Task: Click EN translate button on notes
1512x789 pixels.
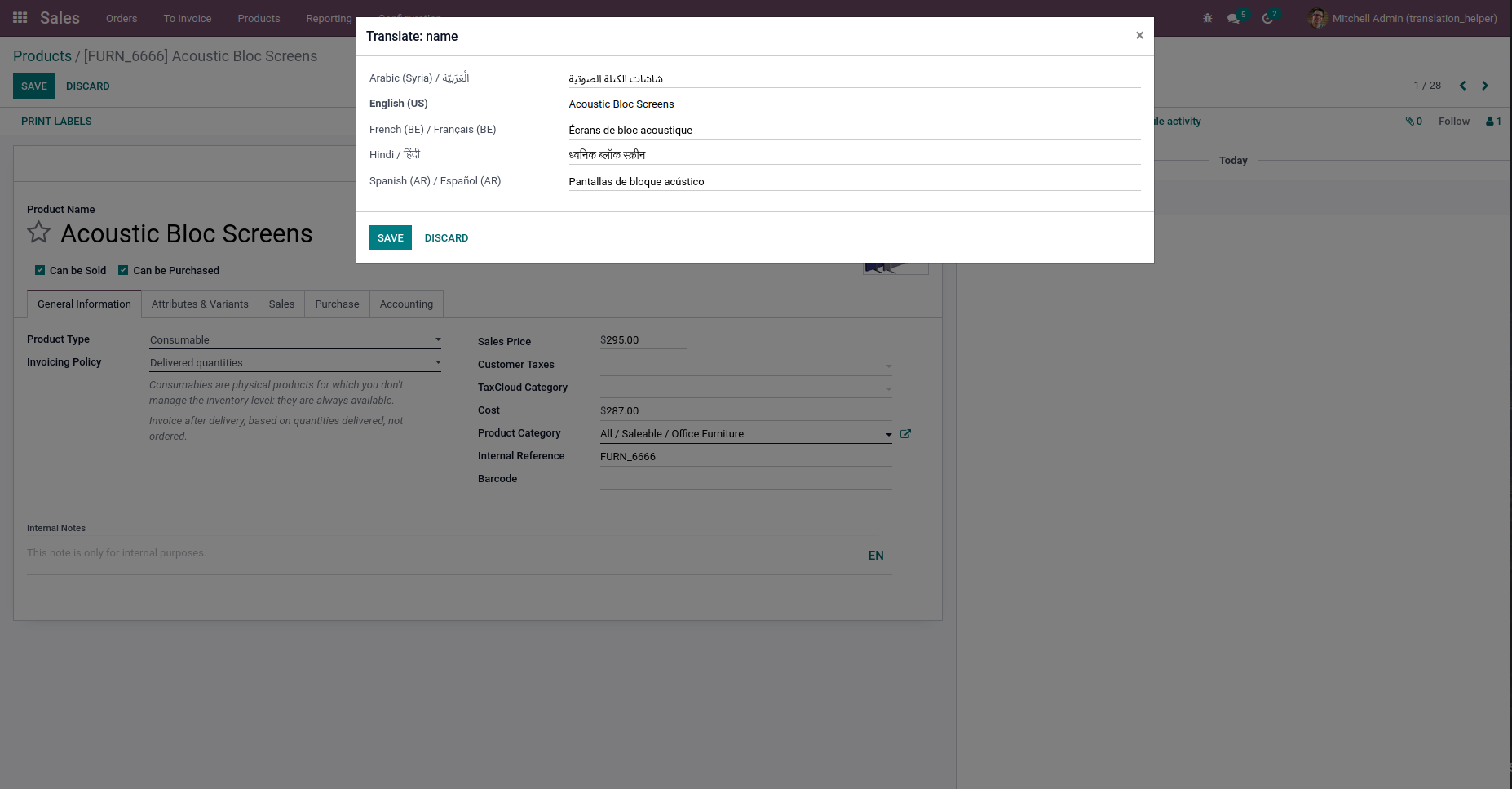Action: [876, 556]
